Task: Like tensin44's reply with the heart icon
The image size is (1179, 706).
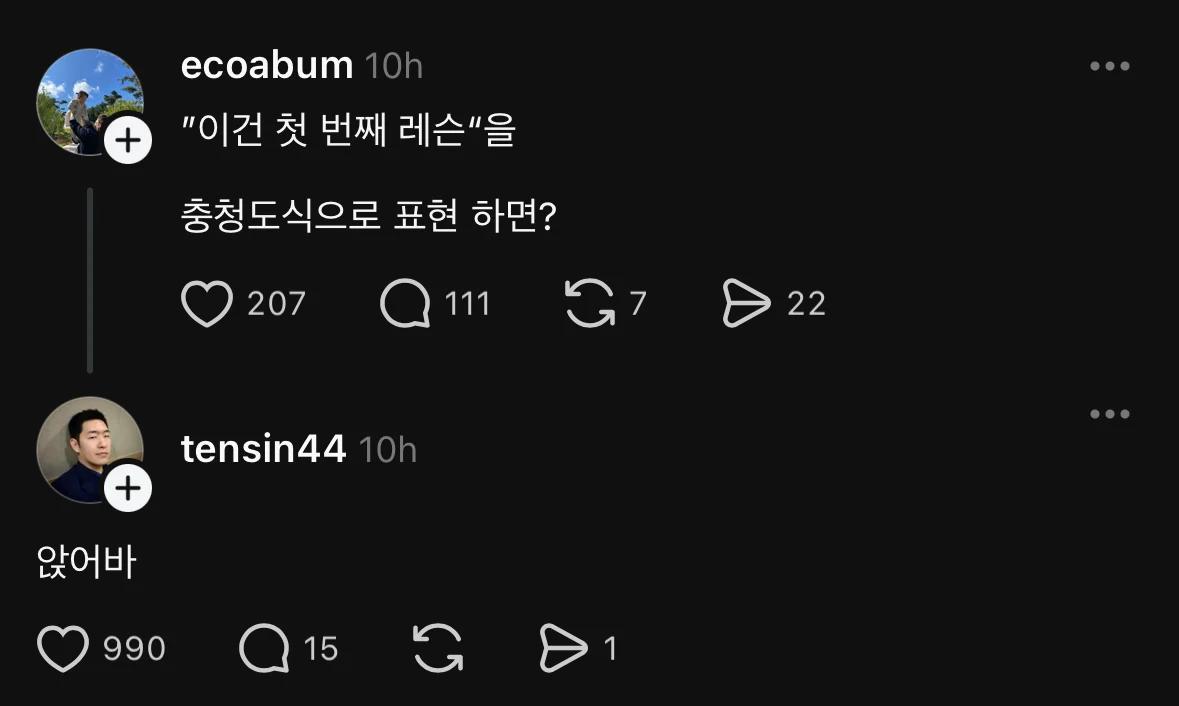Action: pos(62,648)
